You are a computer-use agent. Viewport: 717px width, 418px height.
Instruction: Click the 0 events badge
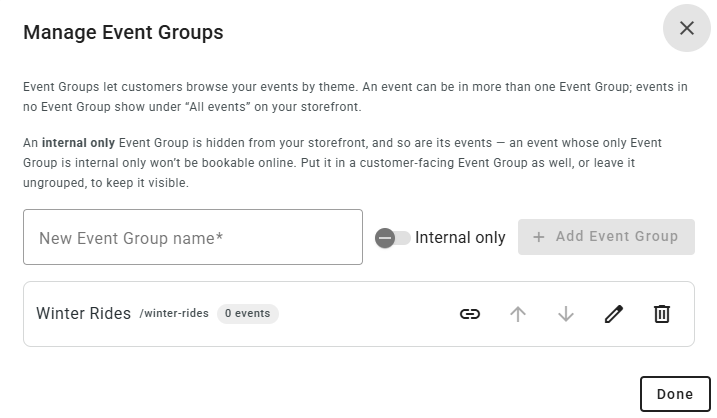tap(247, 314)
